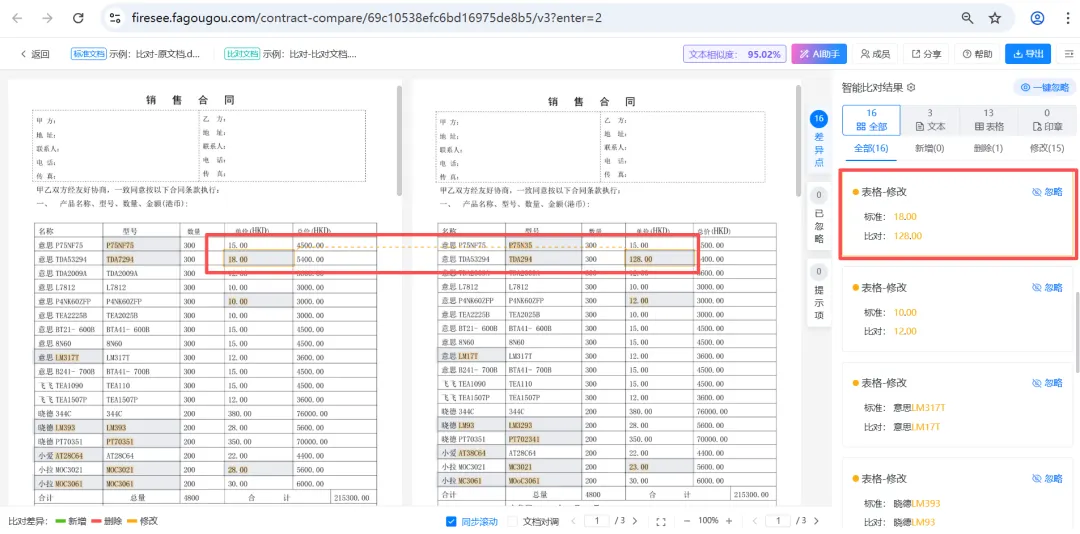Ignore the 意思LM317T difference

(1047, 382)
